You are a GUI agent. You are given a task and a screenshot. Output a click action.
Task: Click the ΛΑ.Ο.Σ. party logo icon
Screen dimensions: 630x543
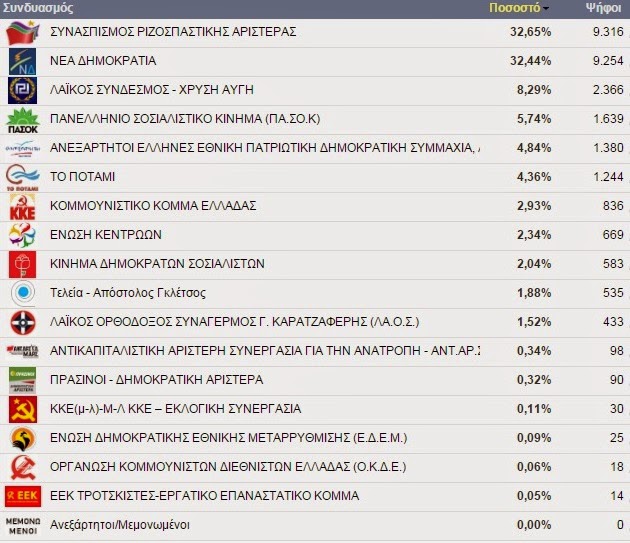click(x=22, y=323)
